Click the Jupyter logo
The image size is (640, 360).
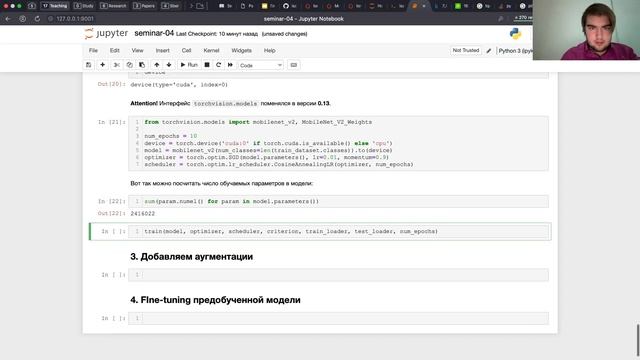106,33
